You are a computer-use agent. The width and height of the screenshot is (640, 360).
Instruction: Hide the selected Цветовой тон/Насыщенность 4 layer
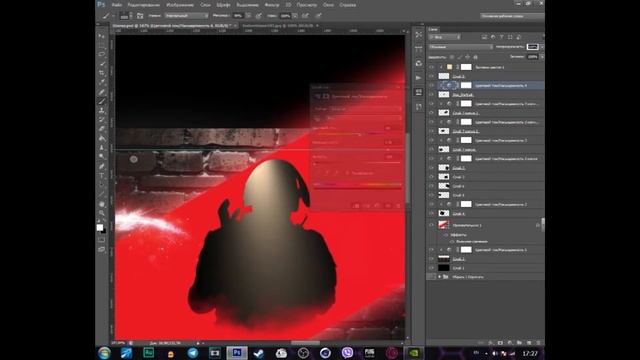[431, 85]
